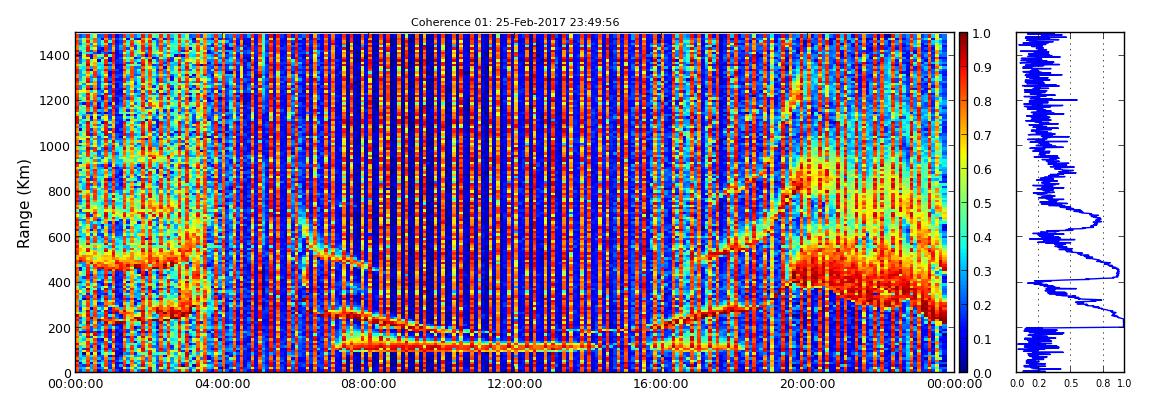Select the 0.8 label on the colorbar
Screen dimensions: 1150x407
pos(983,101)
